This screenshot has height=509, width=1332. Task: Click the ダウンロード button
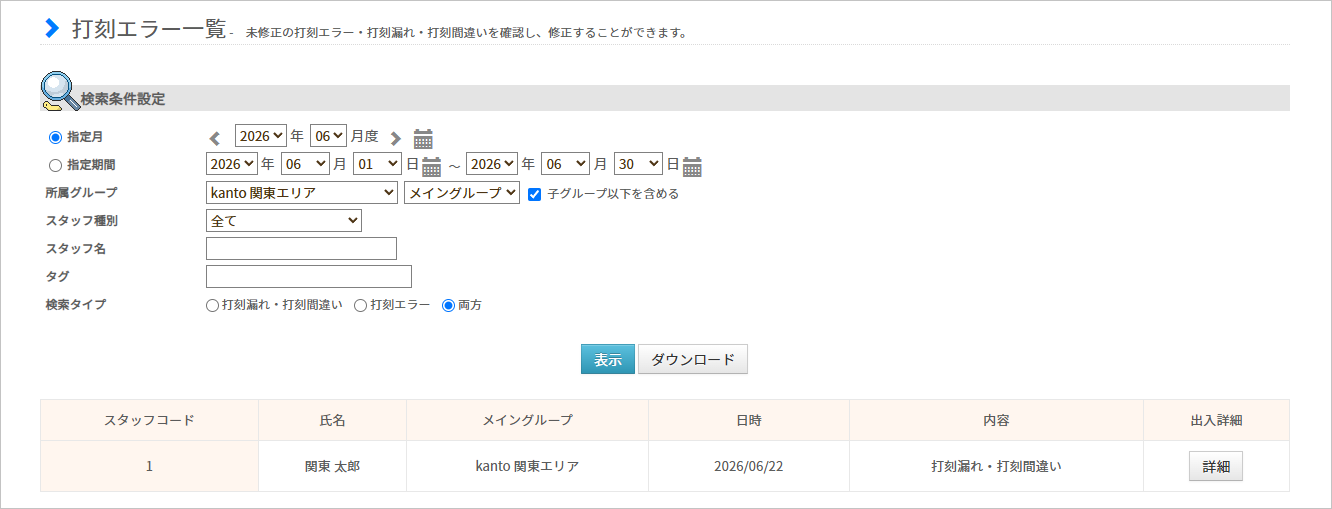pyautogui.click(x=693, y=360)
